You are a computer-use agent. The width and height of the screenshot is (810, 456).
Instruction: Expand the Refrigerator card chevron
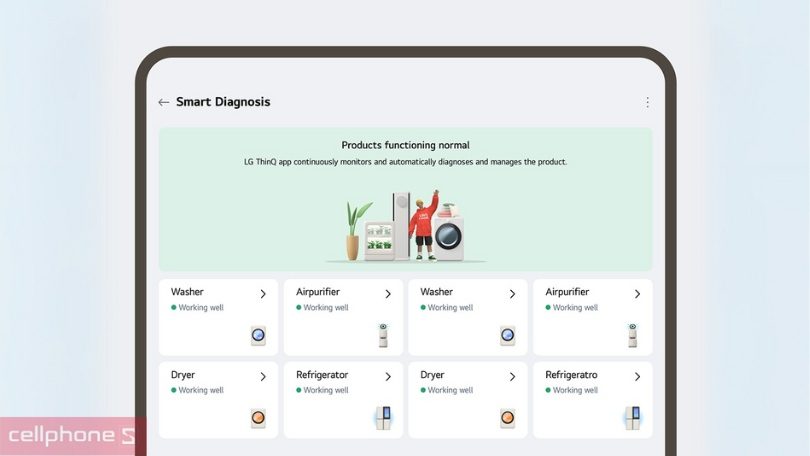click(x=388, y=377)
